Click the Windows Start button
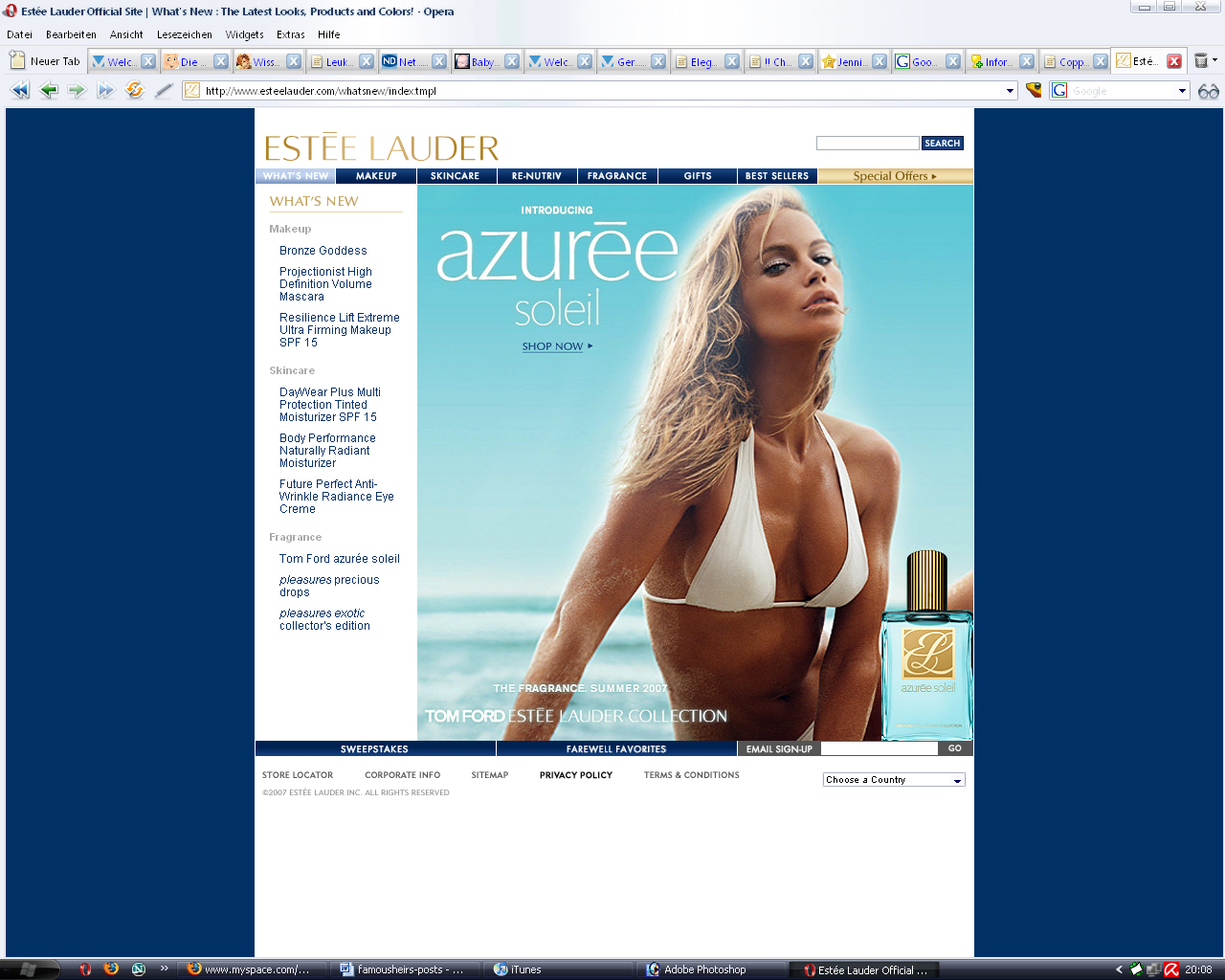This screenshot has width=1225, height=980. tap(29, 969)
